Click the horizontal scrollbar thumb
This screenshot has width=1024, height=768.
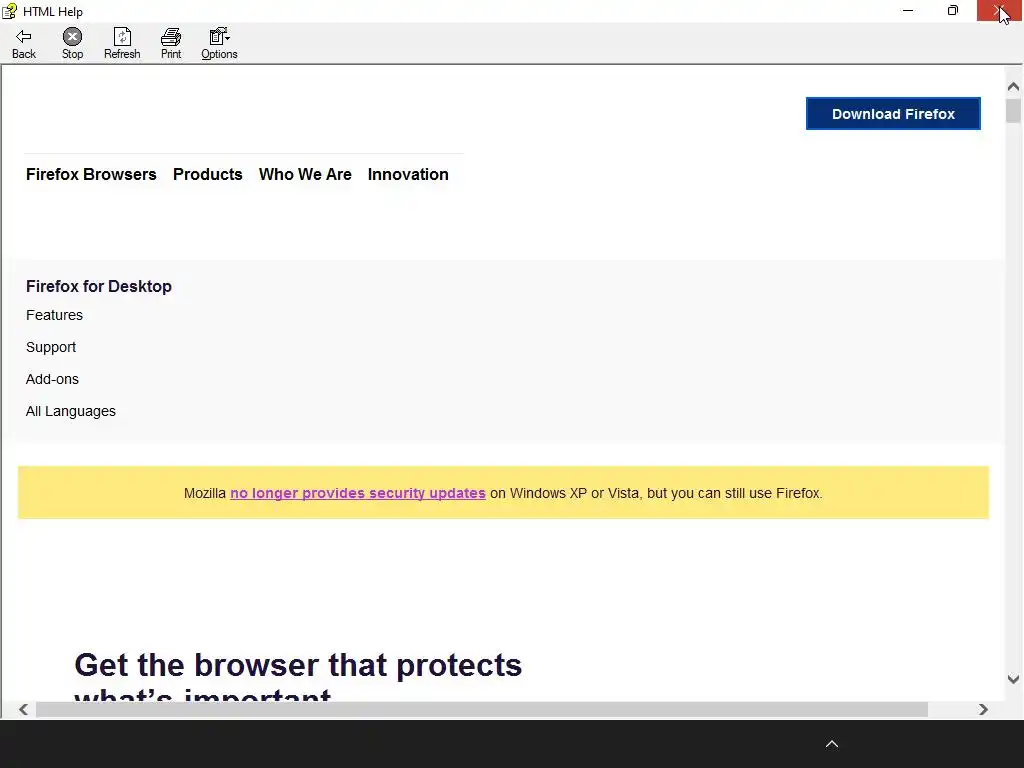tap(482, 709)
